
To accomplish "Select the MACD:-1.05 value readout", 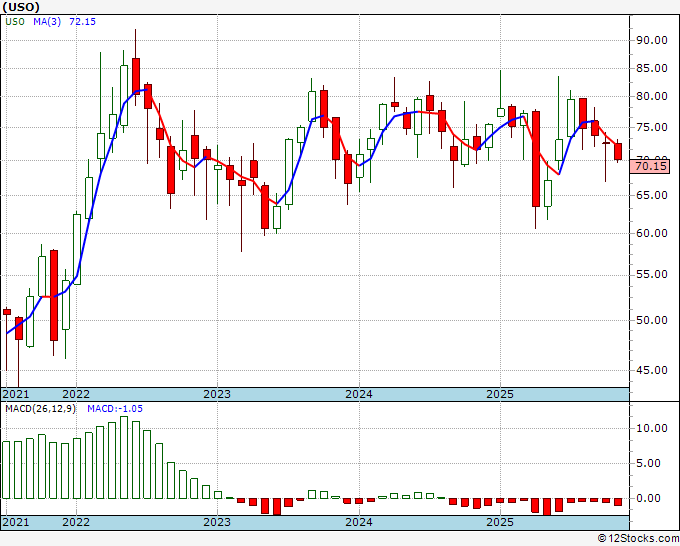I will 115,409.
